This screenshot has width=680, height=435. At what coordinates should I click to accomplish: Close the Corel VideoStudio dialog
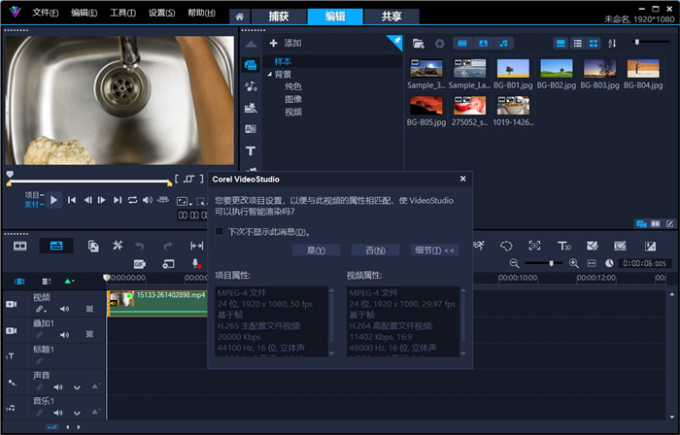pos(463,179)
